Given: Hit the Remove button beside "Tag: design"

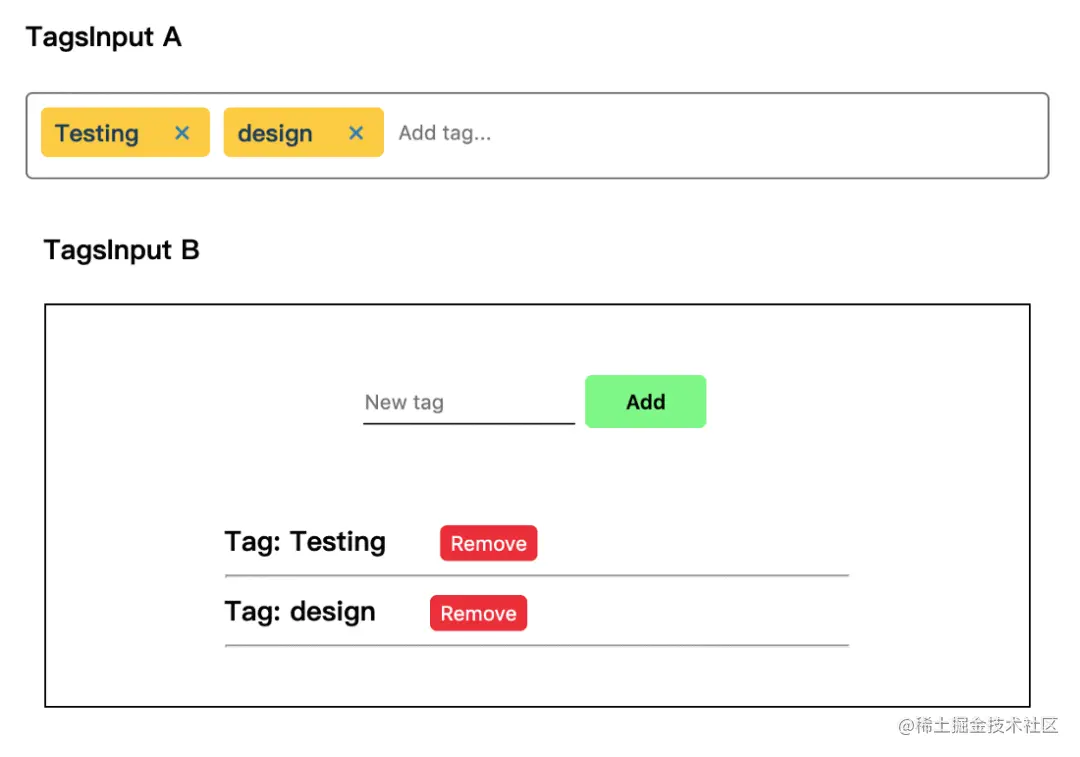Looking at the screenshot, I should pyautogui.click(x=478, y=613).
